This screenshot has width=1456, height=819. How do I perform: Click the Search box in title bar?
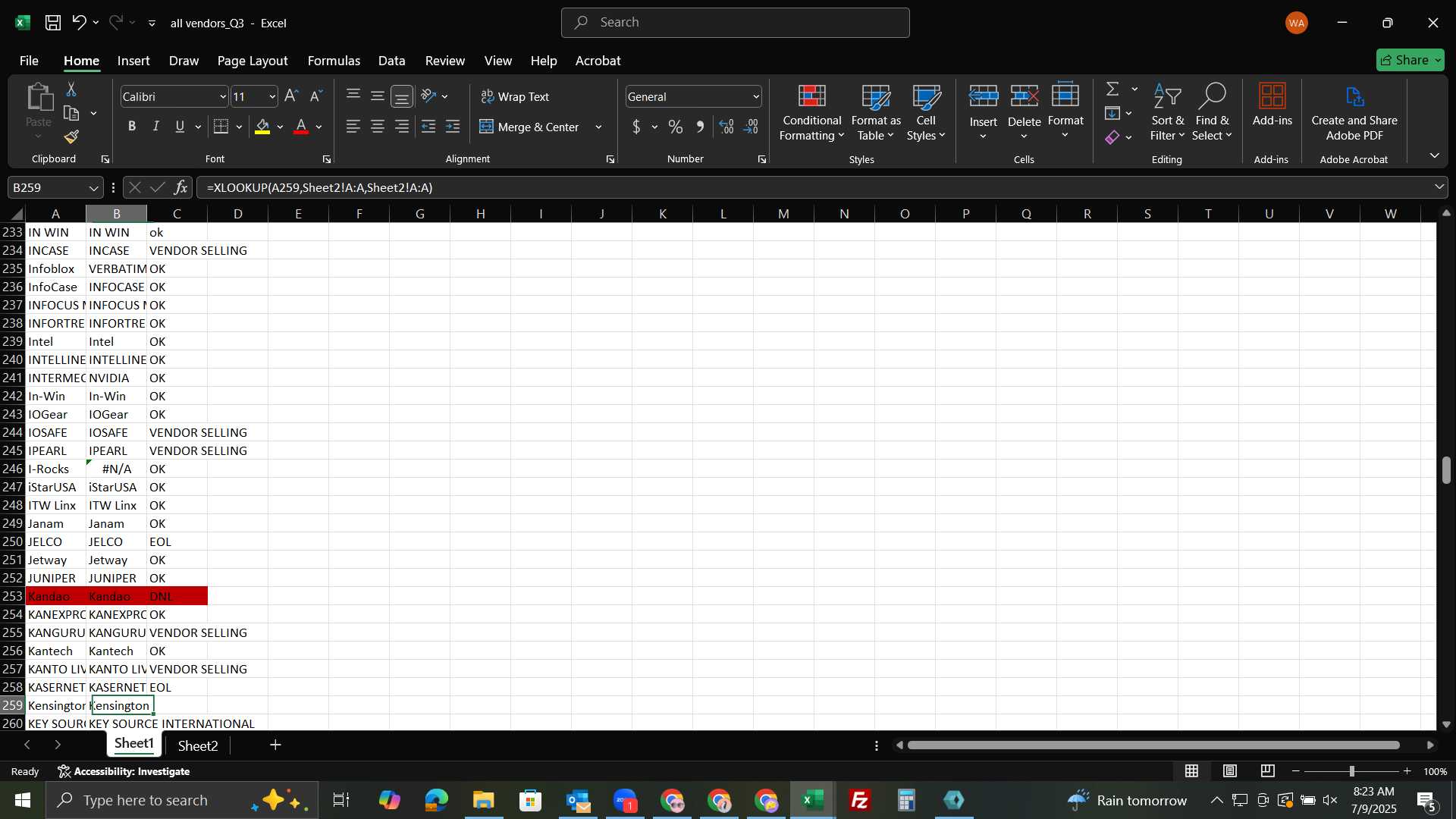pos(735,23)
